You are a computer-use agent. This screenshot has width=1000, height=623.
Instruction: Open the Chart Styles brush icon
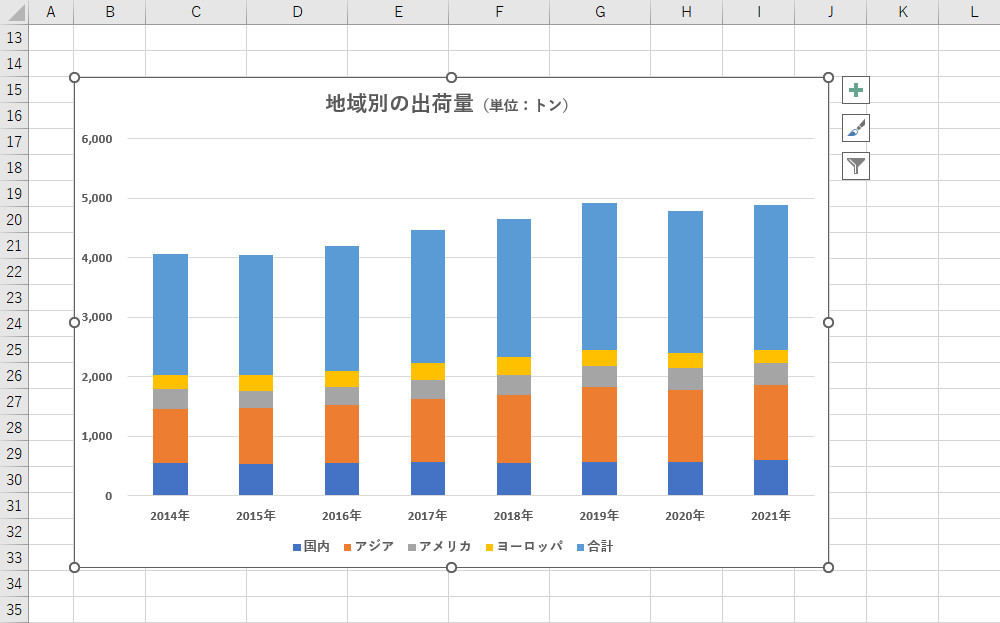point(855,128)
